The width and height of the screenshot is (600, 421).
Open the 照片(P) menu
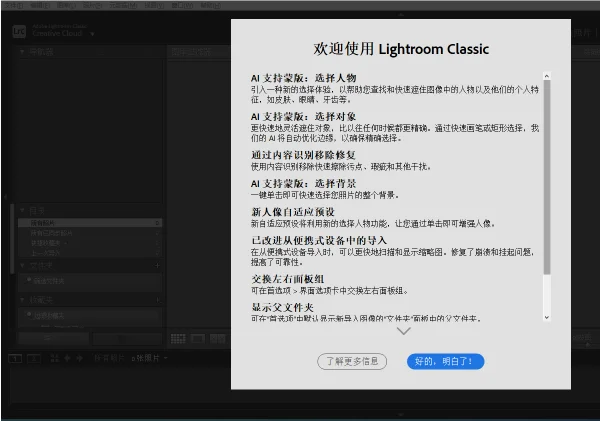92,5
